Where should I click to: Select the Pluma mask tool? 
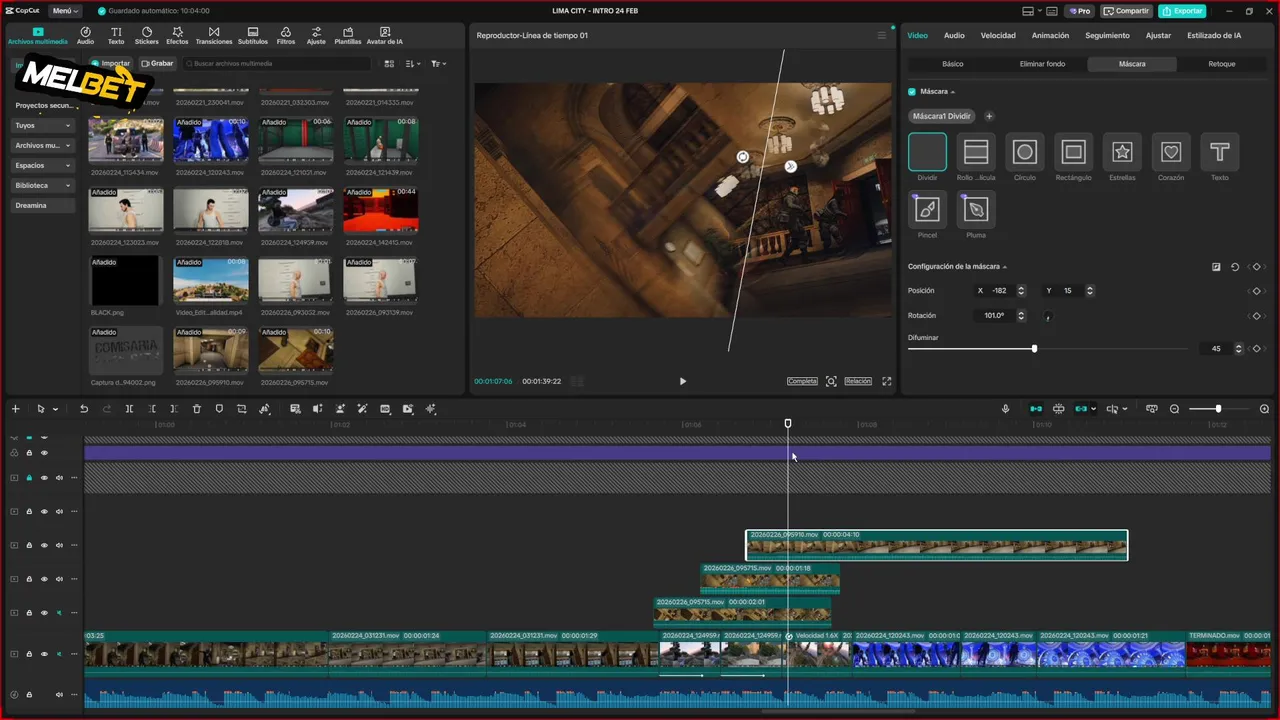pyautogui.click(x=976, y=210)
